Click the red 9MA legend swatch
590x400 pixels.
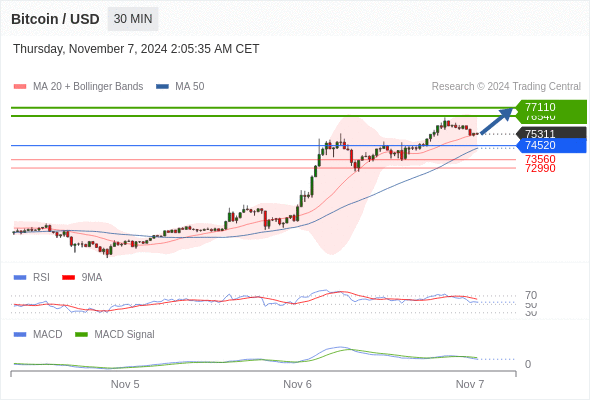(x=68, y=278)
